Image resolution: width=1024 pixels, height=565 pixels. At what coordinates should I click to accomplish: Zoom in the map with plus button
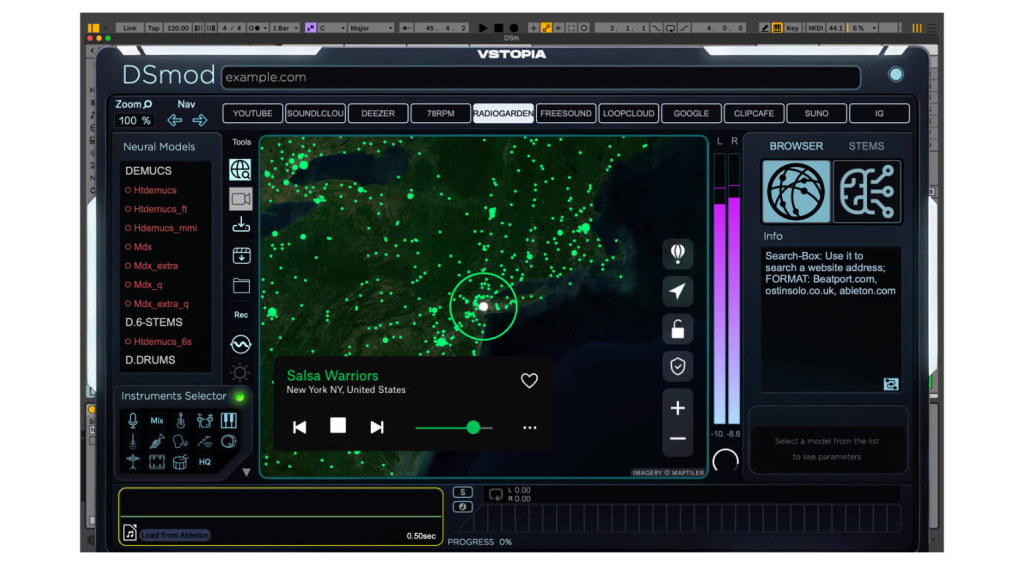tap(678, 408)
